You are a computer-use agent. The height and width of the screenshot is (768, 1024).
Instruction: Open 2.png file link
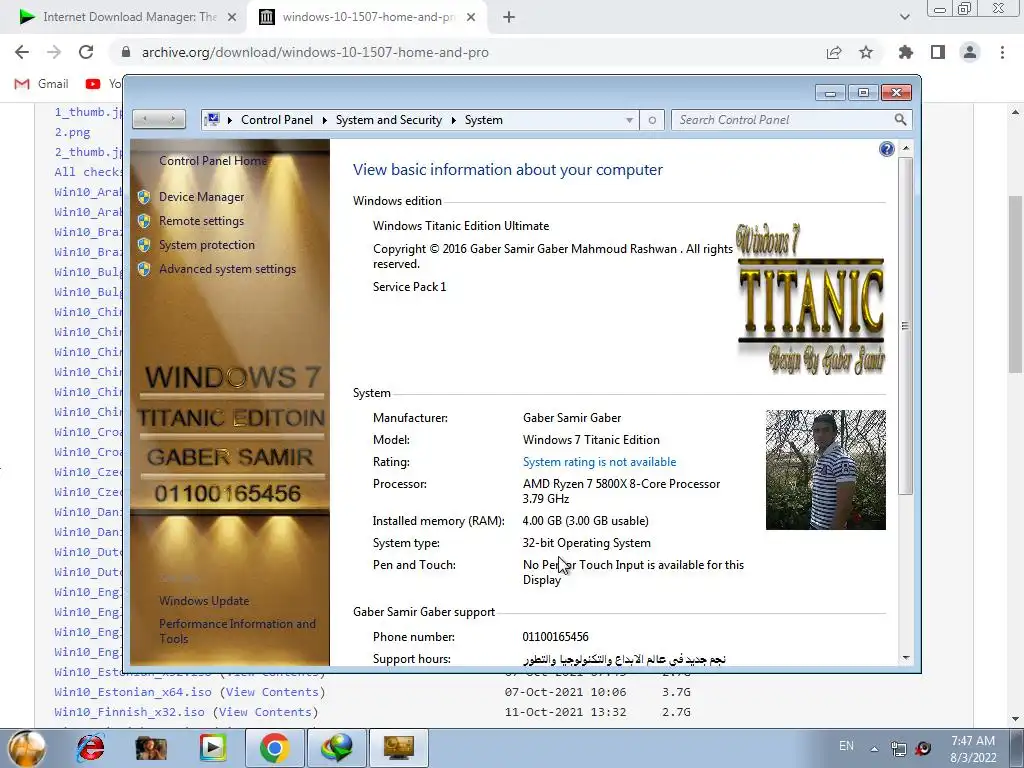point(72,132)
